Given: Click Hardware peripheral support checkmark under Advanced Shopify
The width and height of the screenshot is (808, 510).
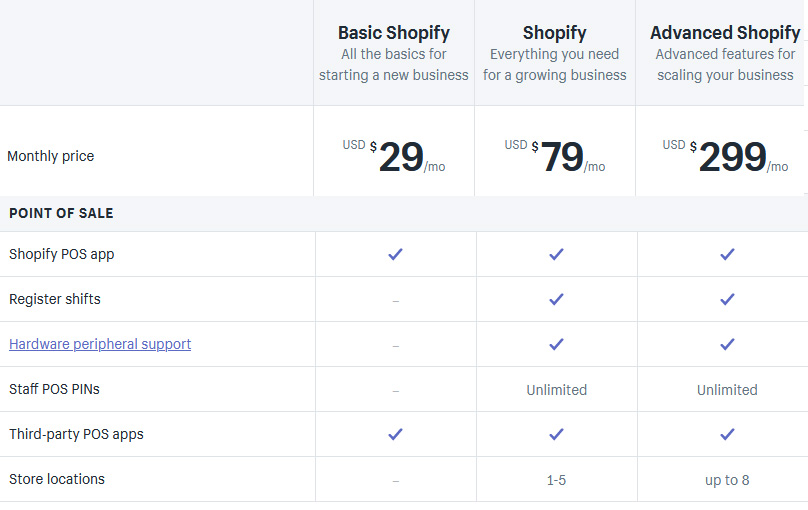Looking at the screenshot, I should [727, 344].
